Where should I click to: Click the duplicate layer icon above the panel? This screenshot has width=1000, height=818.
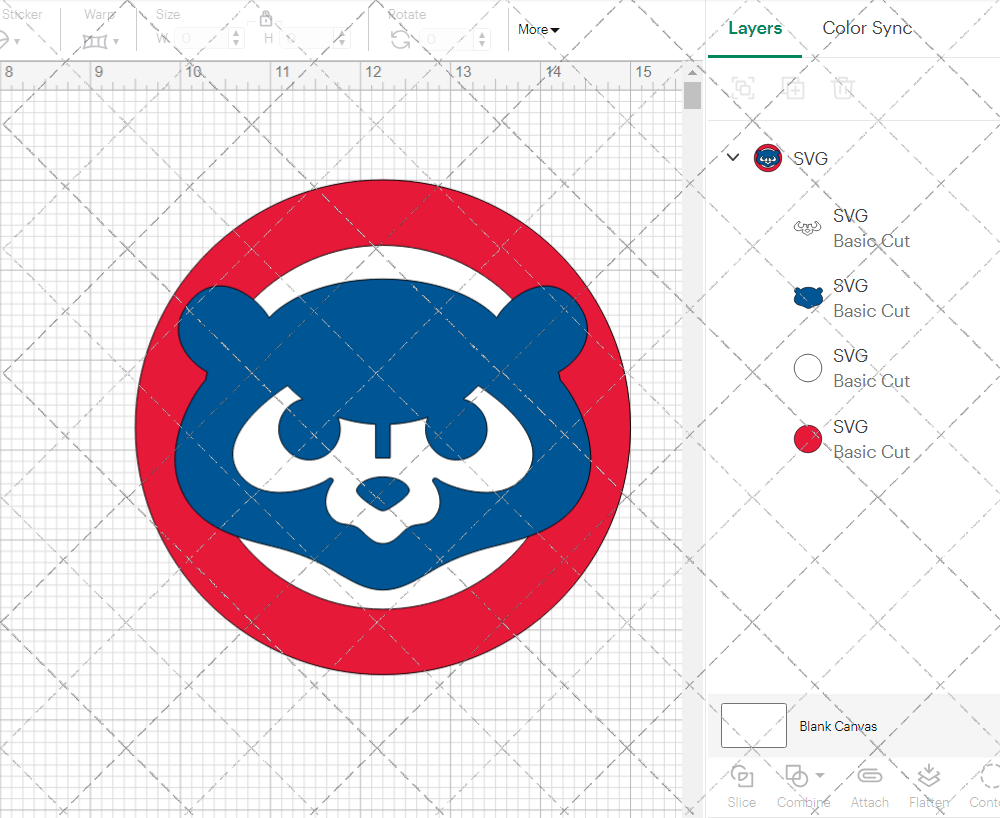(x=794, y=88)
